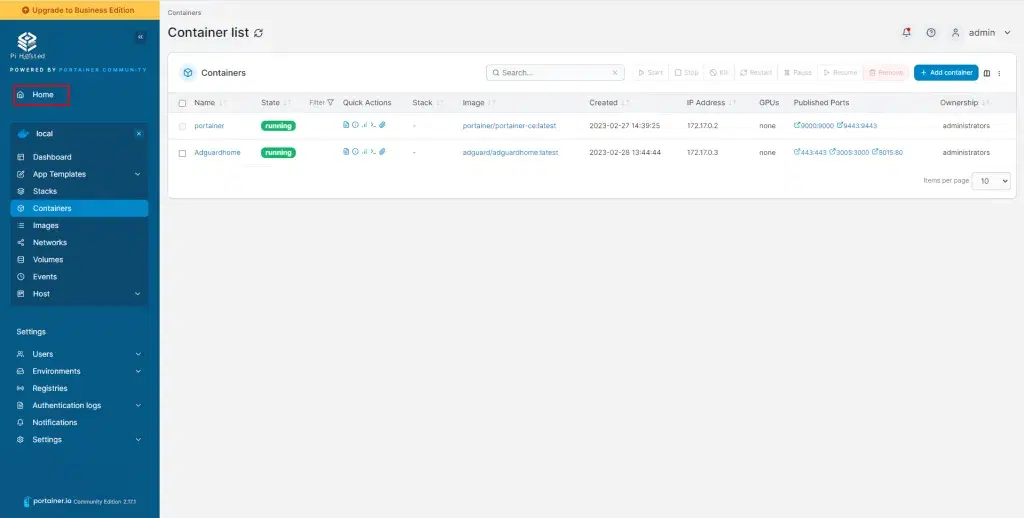The height and width of the screenshot is (518, 1024).
Task: Open published port 3005:3000 link
Action: coord(850,152)
